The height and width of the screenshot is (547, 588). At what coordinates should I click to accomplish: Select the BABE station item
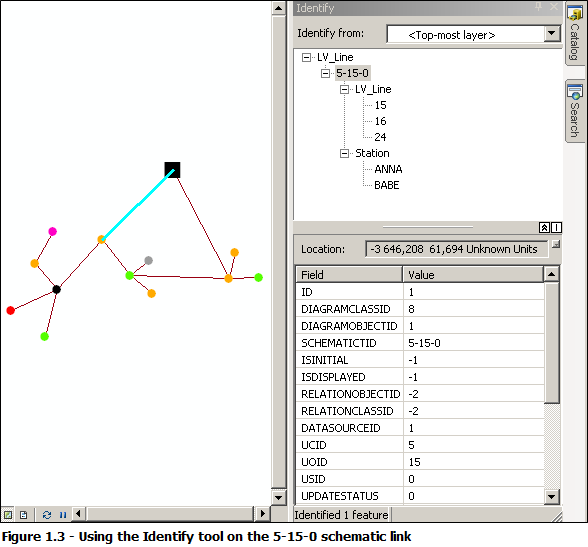pyautogui.click(x=387, y=185)
